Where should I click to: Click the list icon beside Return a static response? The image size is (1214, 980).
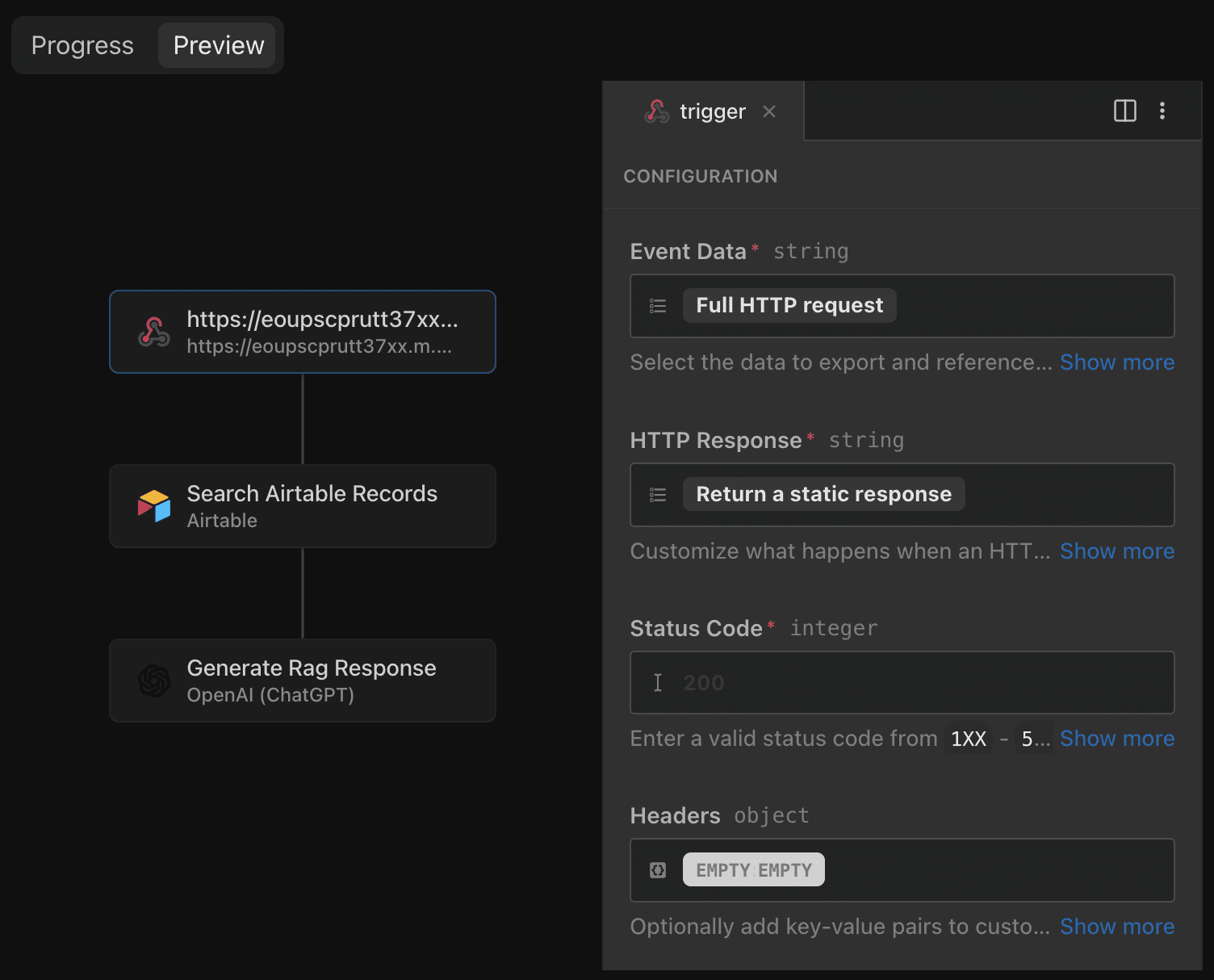[658, 495]
